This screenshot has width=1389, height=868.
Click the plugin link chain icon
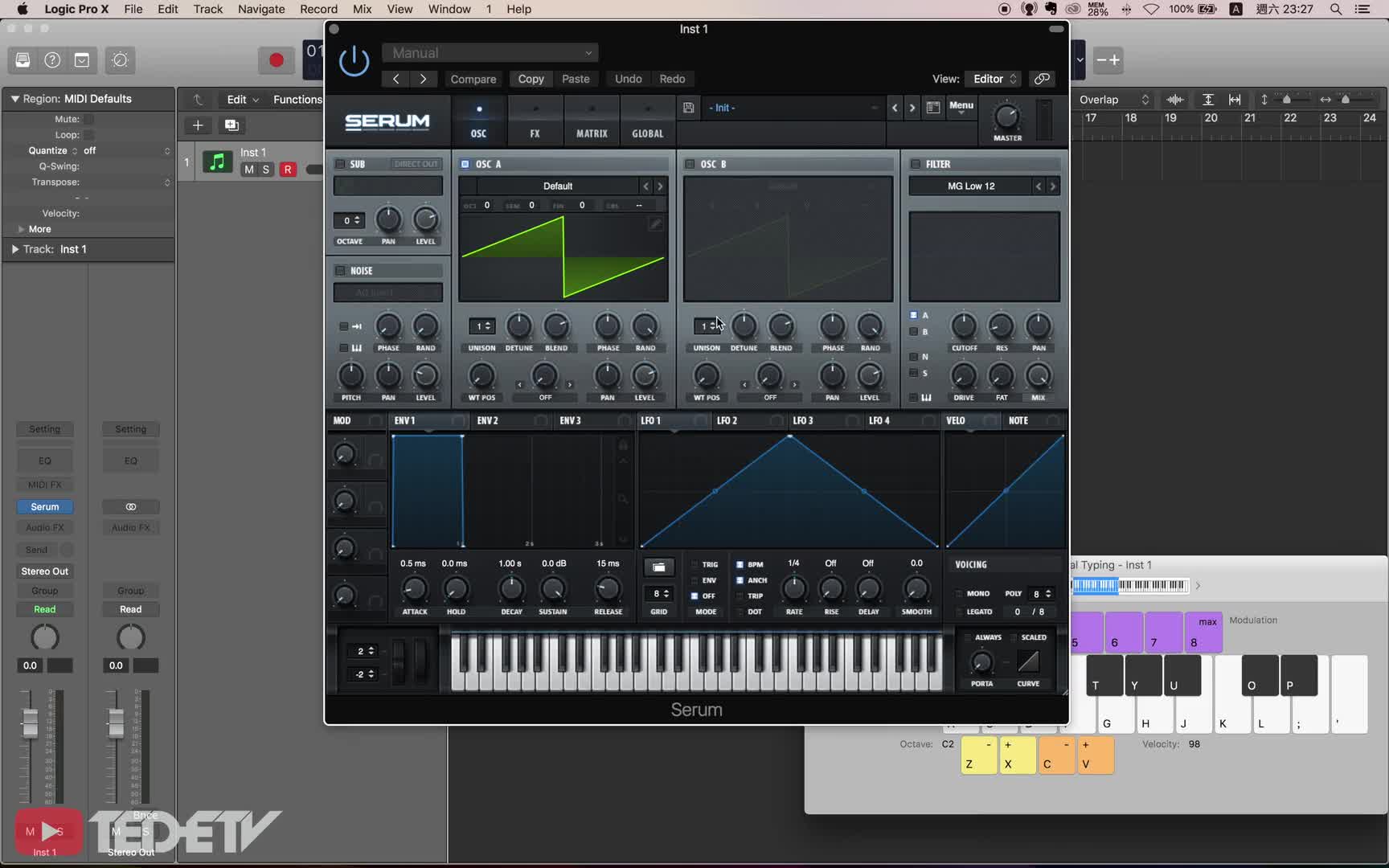1042,79
